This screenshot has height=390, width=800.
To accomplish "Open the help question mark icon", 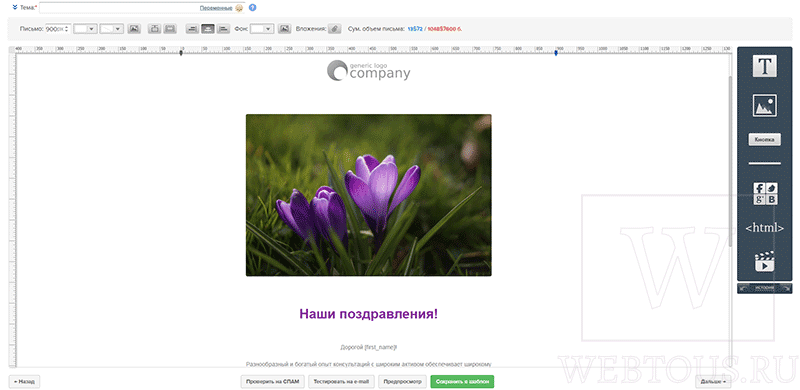I will [253, 8].
